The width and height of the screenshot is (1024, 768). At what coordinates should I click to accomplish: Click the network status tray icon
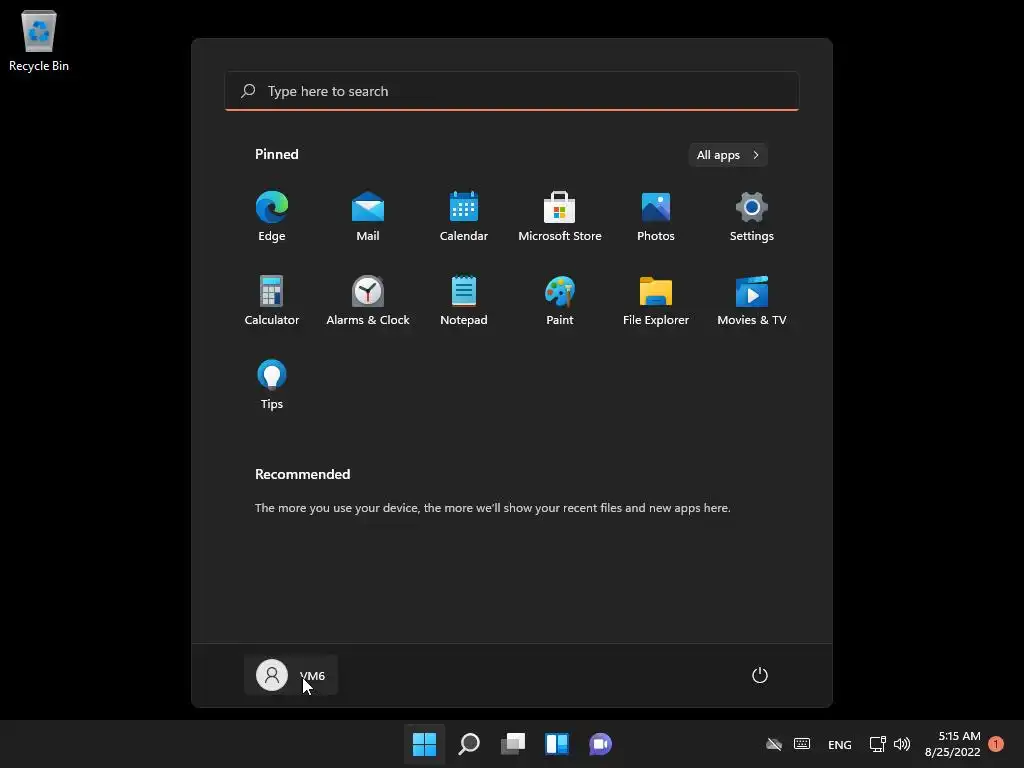tap(878, 744)
